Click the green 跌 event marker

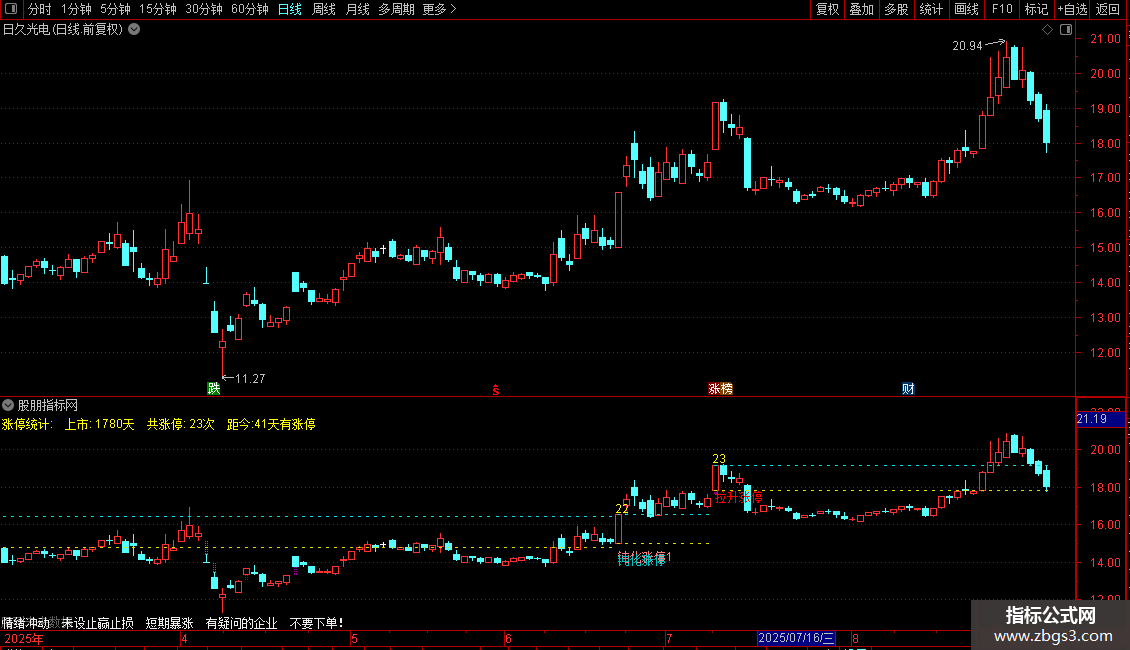point(214,388)
